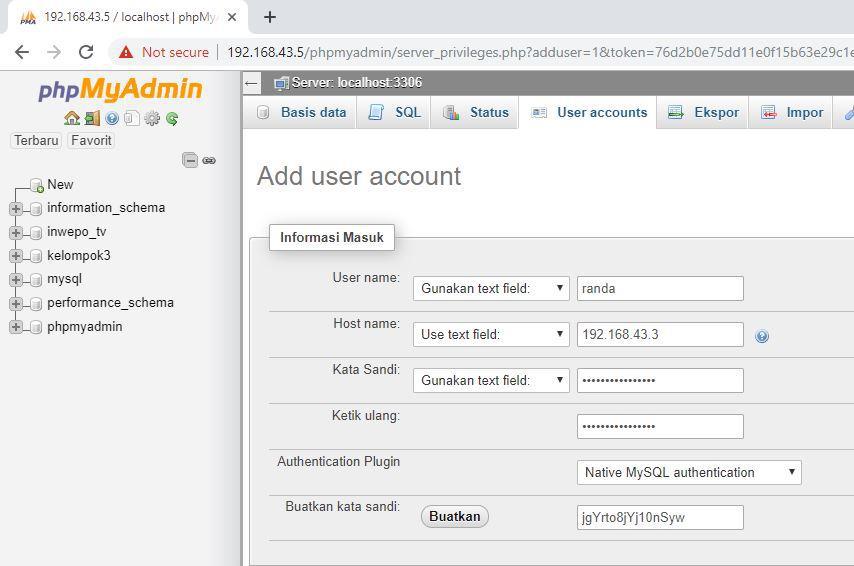Click the link with main panel icon
This screenshot has width=854, height=566.
coord(209,160)
